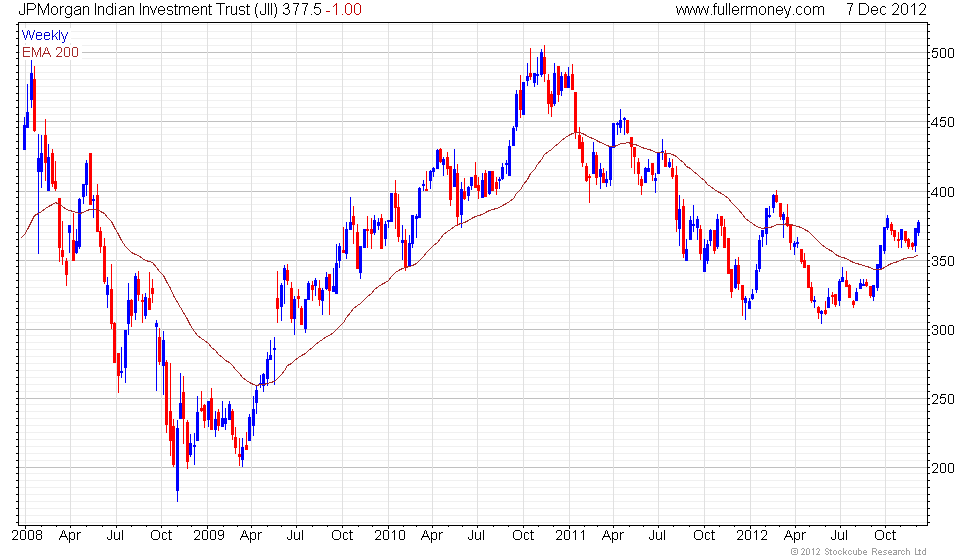Click the 450 price axis label

pos(943,122)
